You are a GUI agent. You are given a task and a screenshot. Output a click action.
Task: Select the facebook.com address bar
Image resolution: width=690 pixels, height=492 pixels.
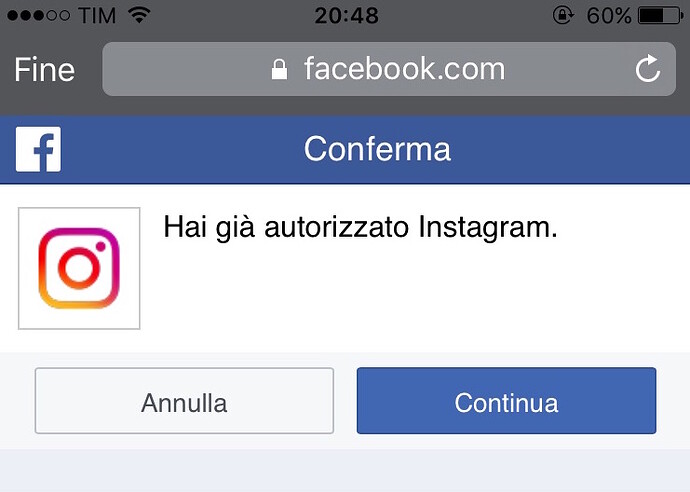389,69
